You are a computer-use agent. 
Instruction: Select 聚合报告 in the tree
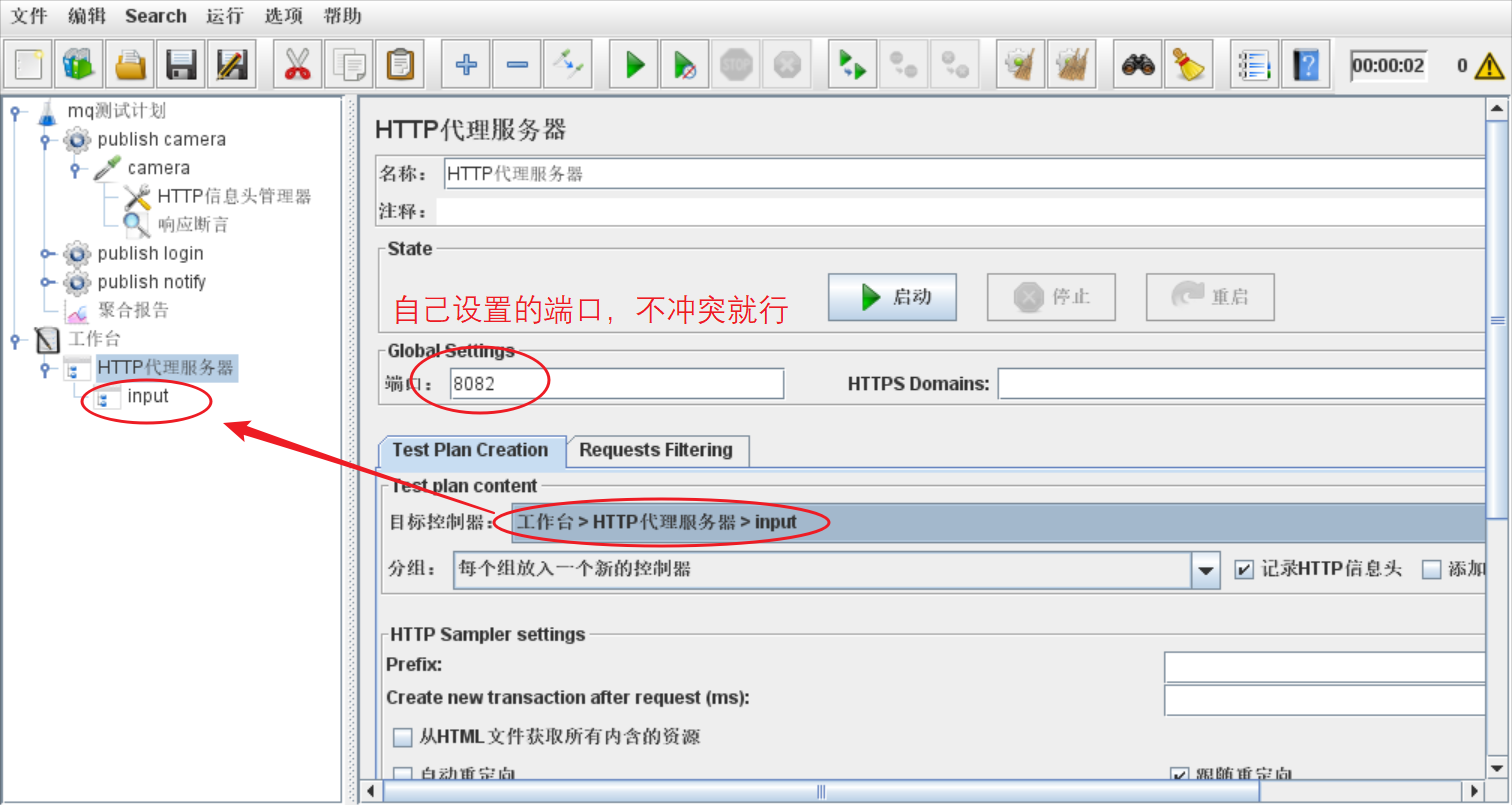click(x=134, y=311)
